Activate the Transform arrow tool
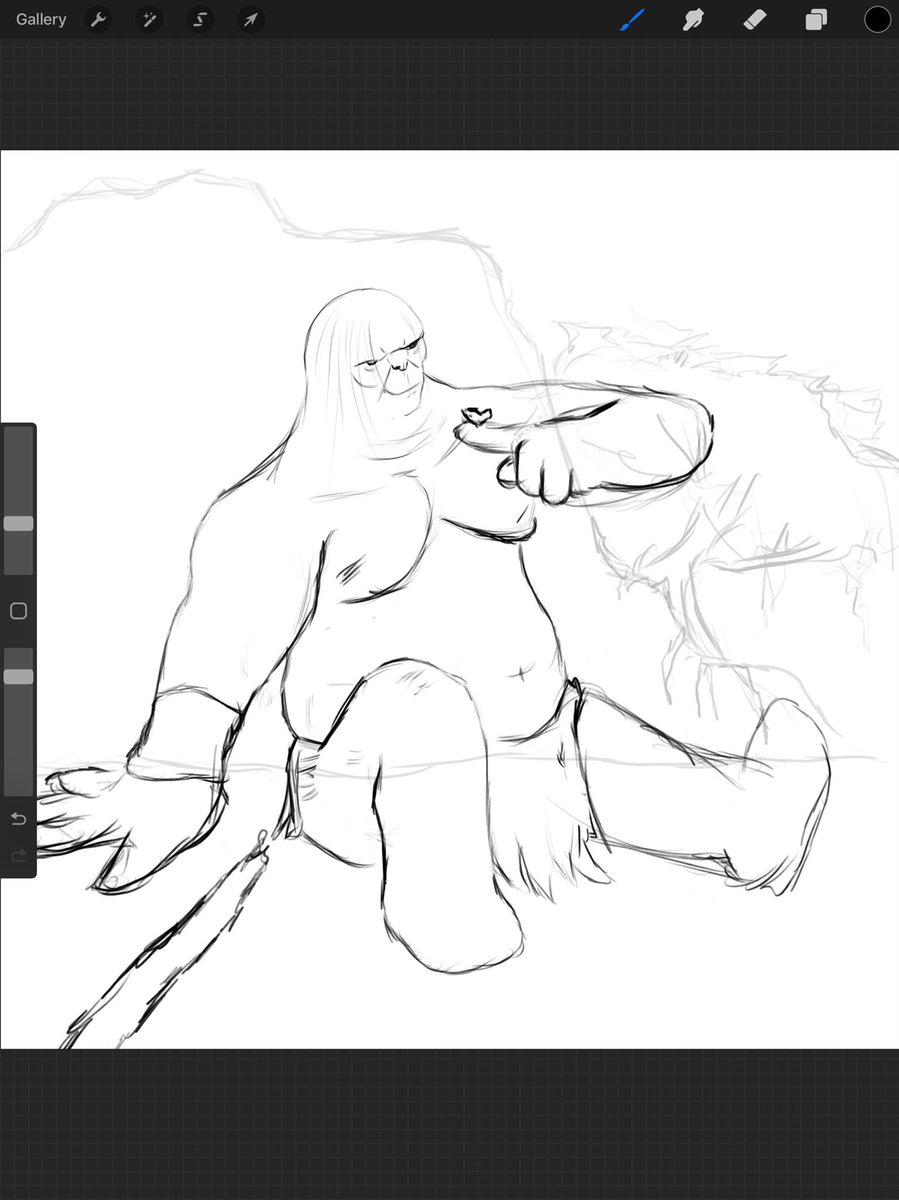 pos(251,19)
